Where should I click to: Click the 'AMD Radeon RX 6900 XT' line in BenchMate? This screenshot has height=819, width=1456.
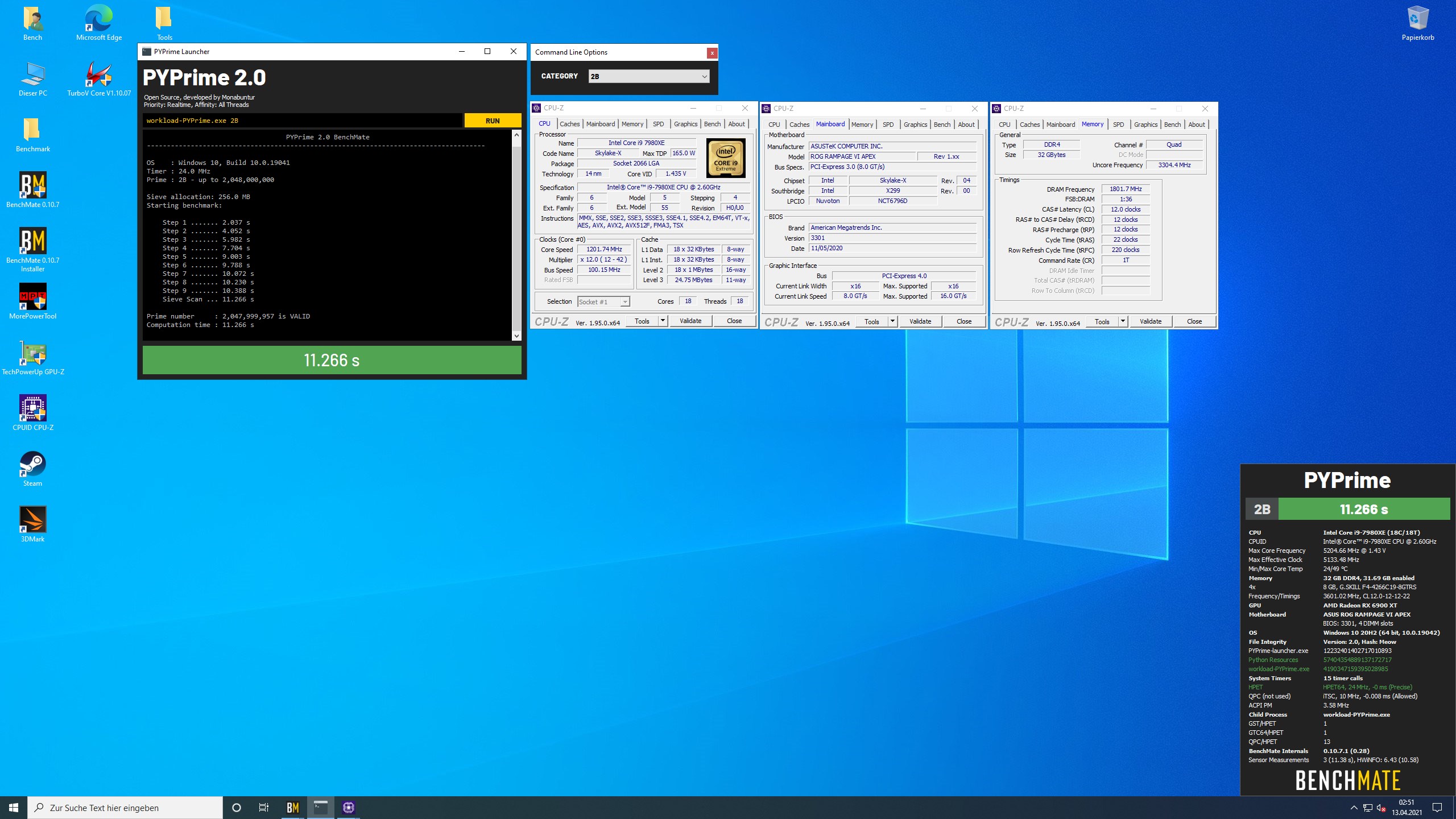[1360, 605]
